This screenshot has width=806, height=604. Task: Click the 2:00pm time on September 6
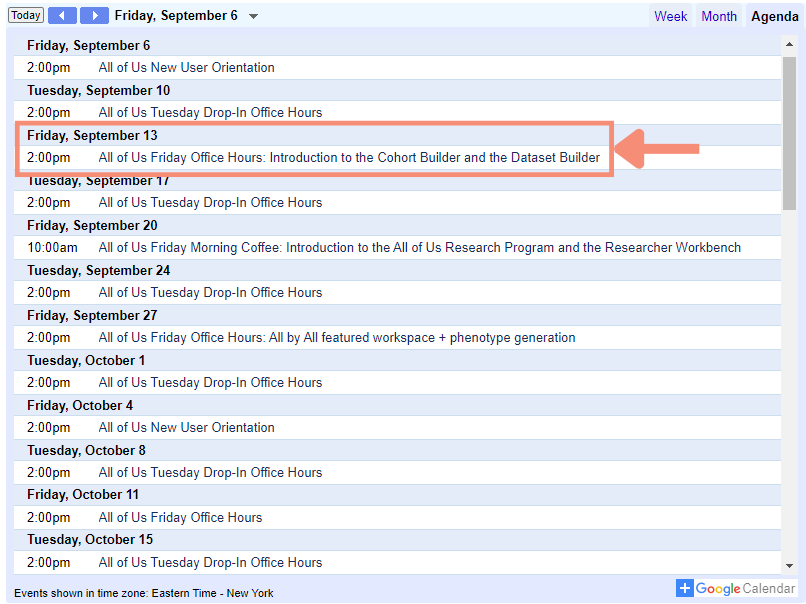click(x=48, y=67)
